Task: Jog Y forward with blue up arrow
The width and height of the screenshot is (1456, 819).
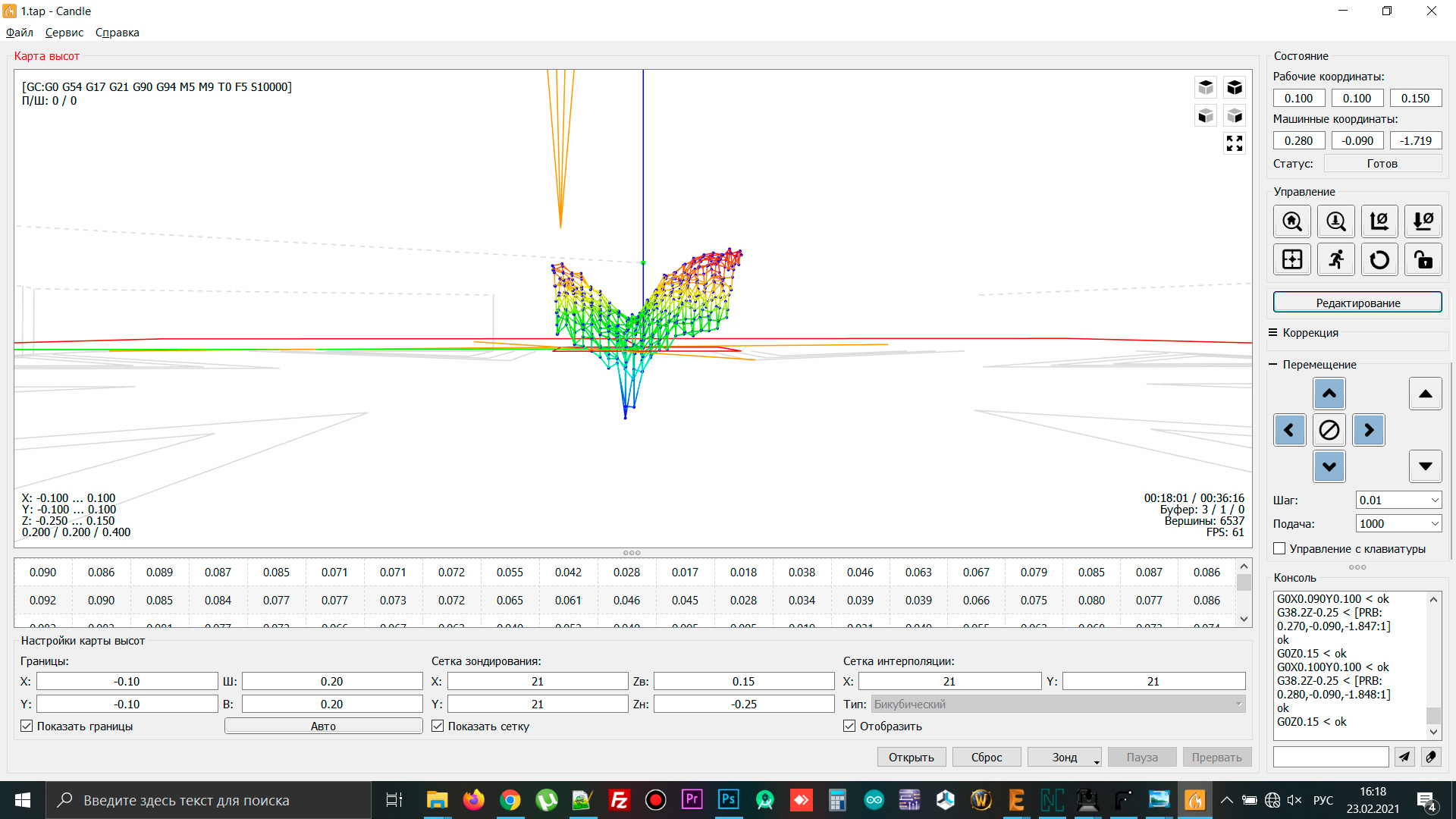Action: [1329, 394]
